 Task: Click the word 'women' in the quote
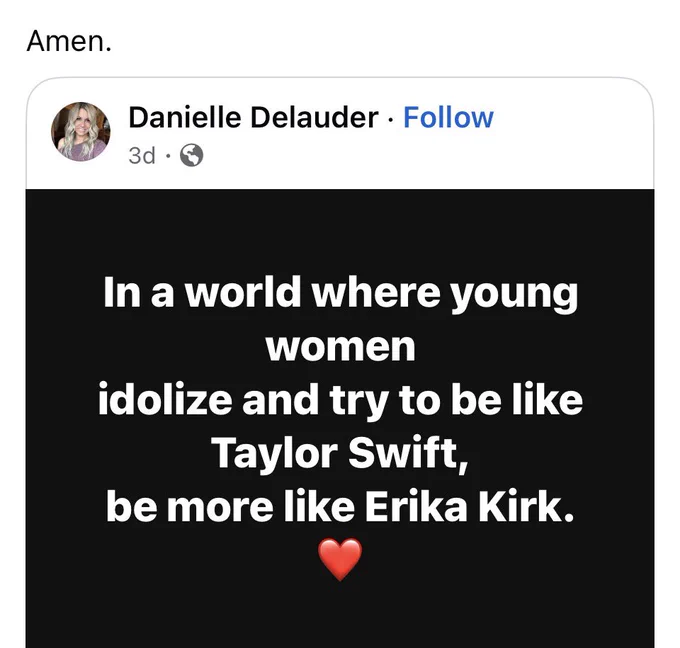click(340, 347)
